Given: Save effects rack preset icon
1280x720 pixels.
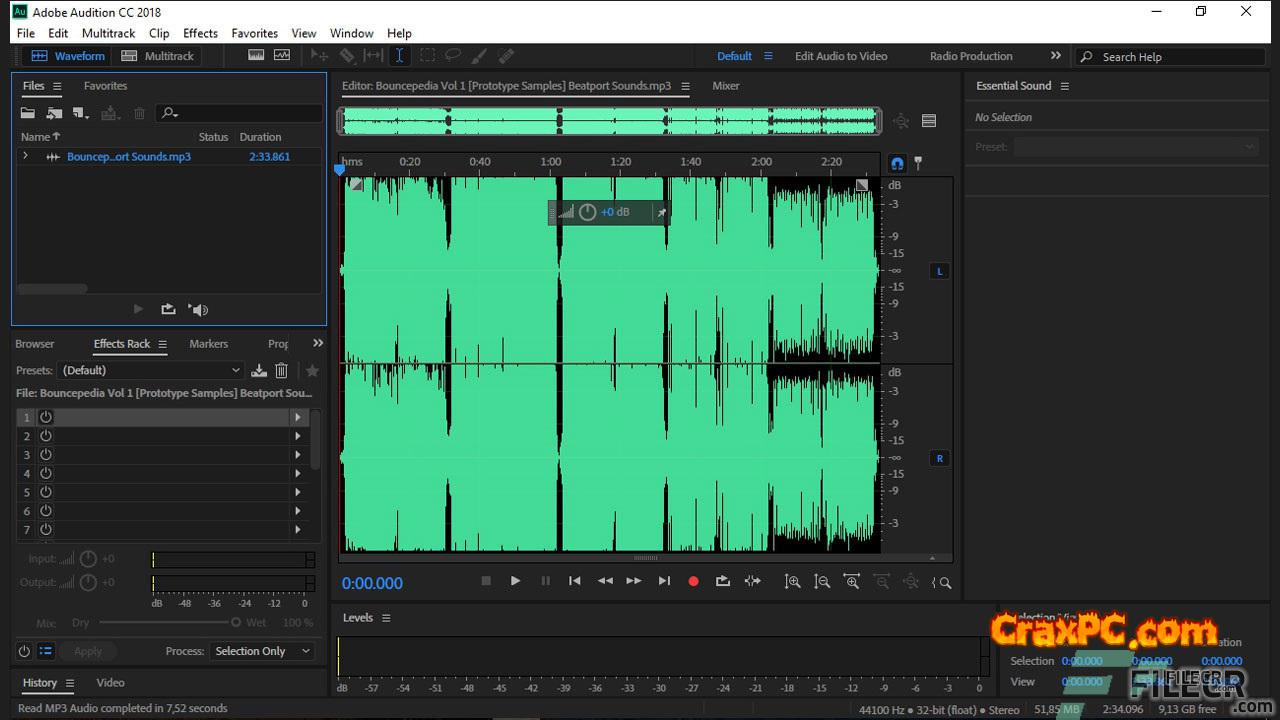Looking at the screenshot, I should pyautogui.click(x=259, y=370).
